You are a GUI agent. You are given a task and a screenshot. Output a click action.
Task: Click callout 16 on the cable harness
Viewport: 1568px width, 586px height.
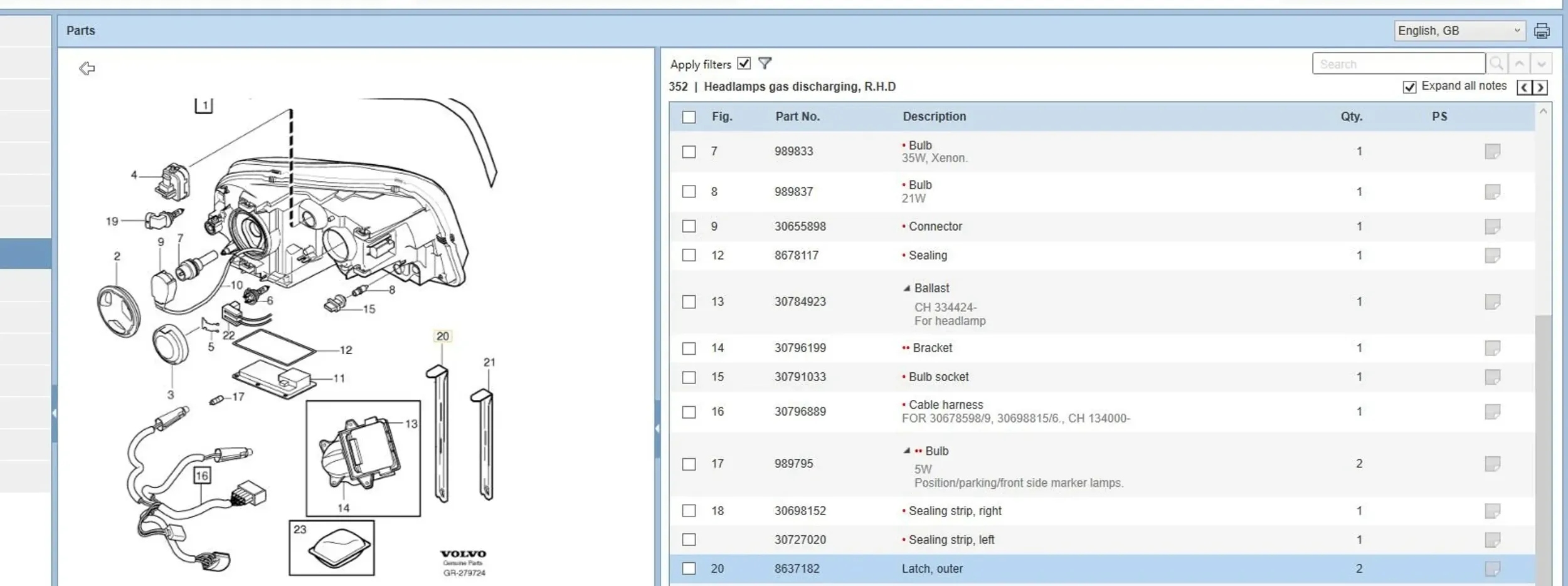(x=202, y=476)
